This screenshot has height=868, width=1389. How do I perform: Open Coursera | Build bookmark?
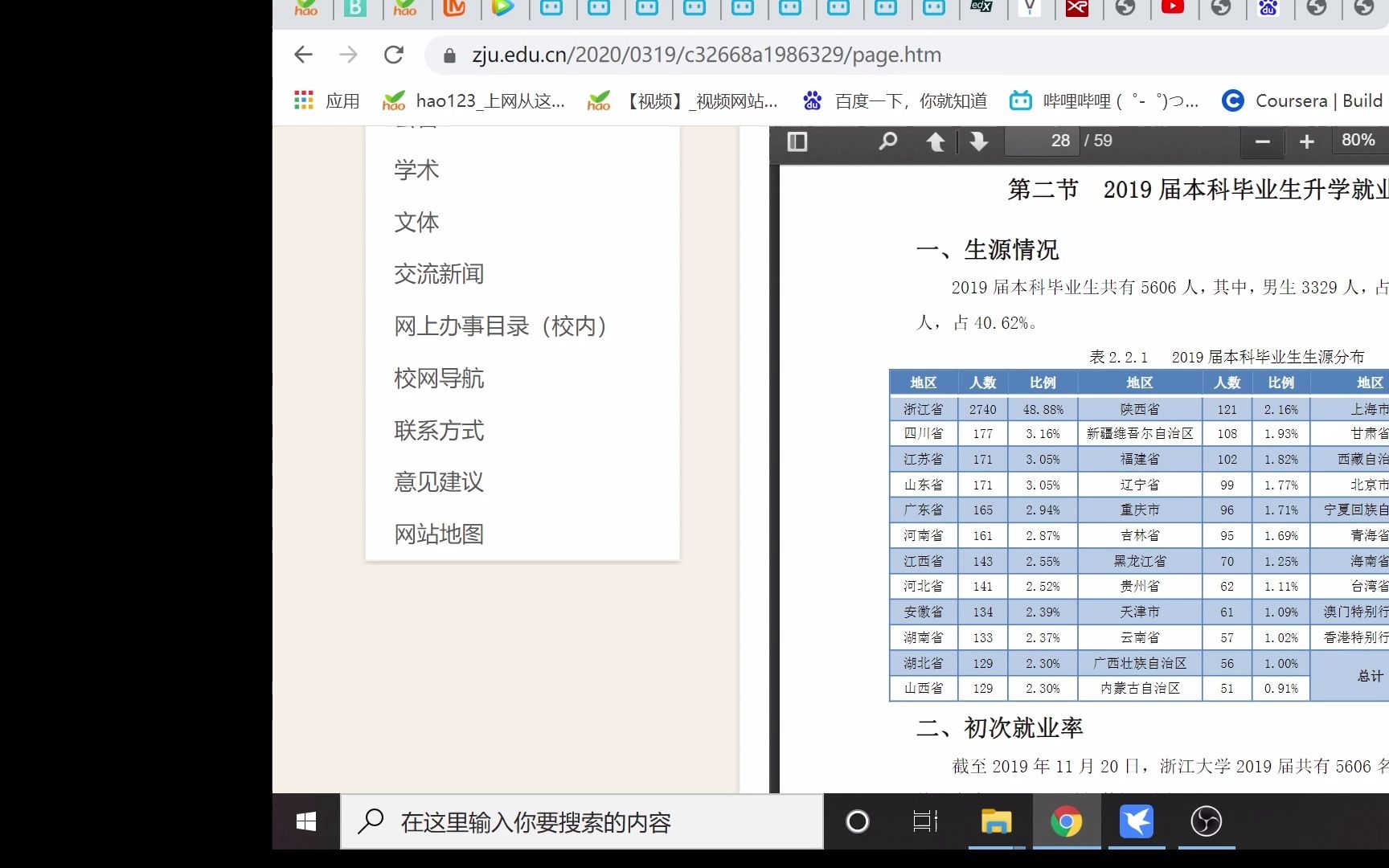pyautogui.click(x=1302, y=100)
